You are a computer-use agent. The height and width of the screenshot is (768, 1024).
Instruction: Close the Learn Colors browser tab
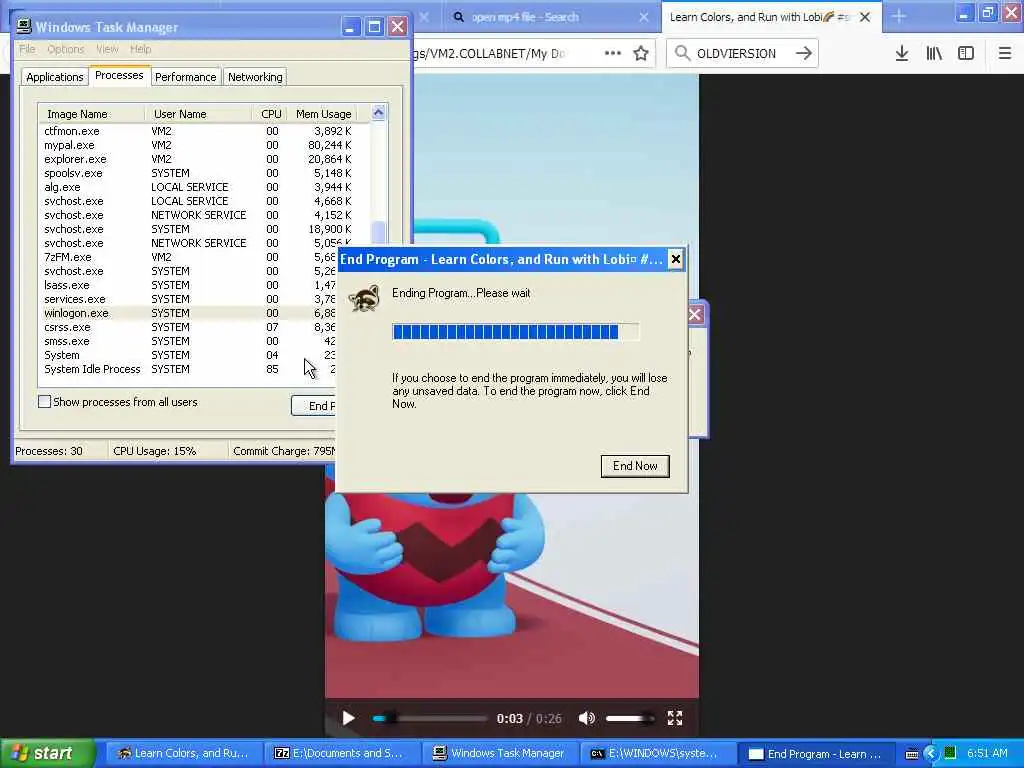(865, 17)
